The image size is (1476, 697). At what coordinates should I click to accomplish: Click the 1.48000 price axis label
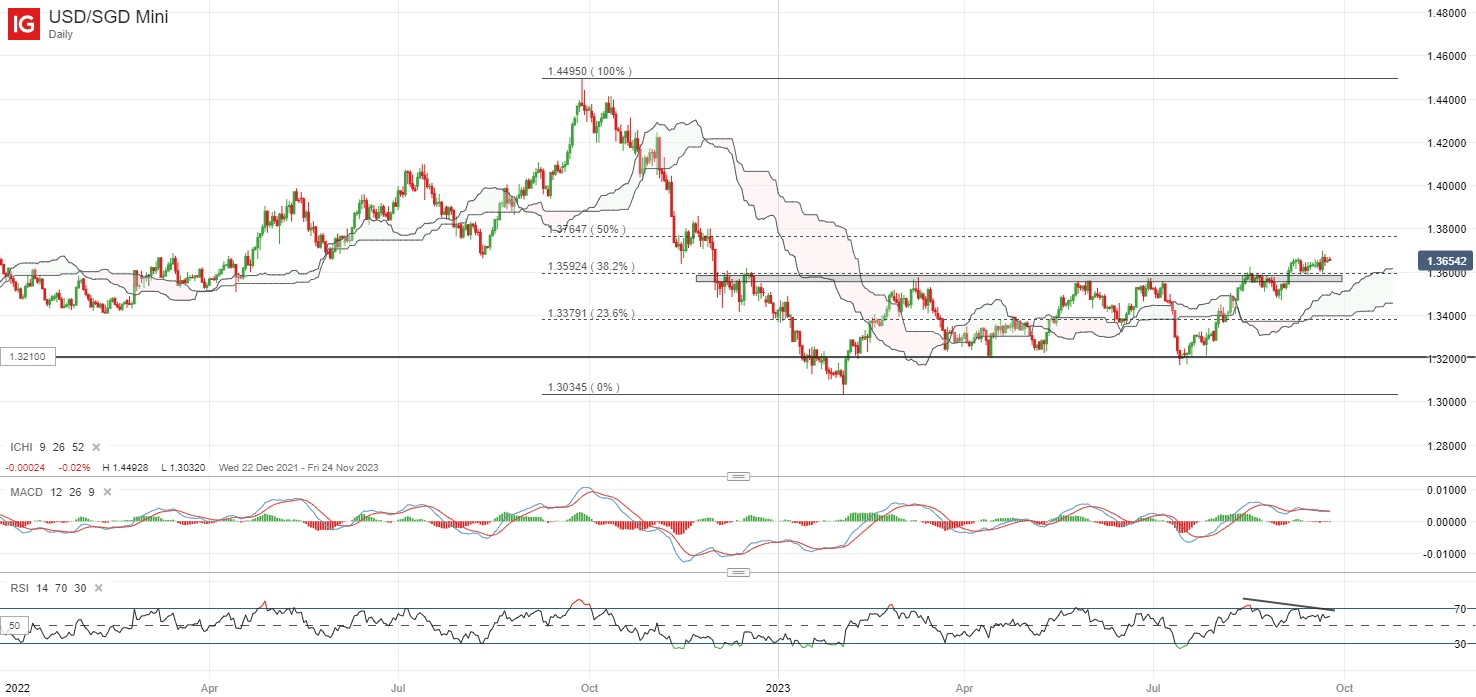(1447, 13)
